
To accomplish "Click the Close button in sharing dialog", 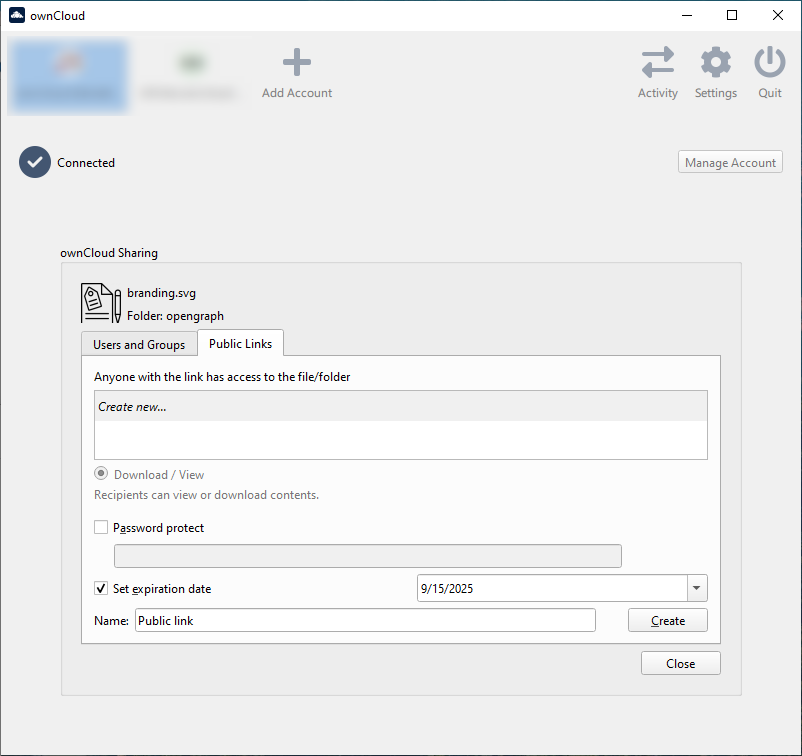I will point(680,663).
